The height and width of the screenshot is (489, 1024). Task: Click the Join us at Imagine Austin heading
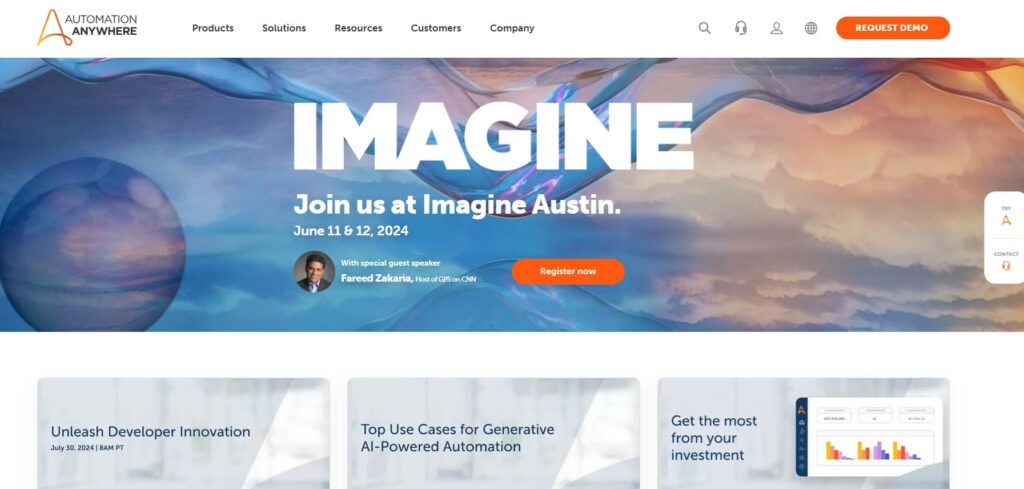(x=457, y=205)
